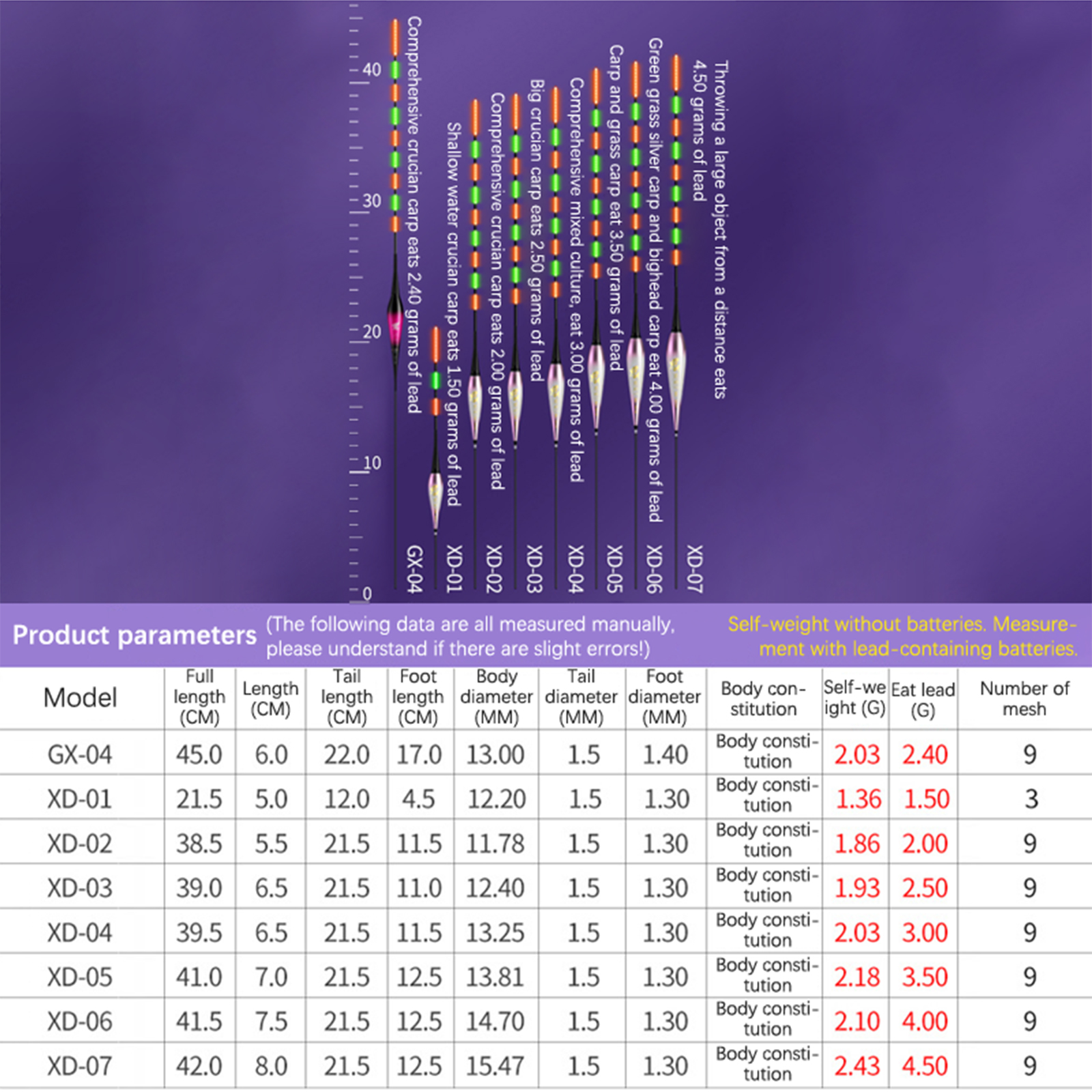The image size is (1092, 1092).
Task: Click the red 4.50 eat lead value
Action: [925, 1066]
